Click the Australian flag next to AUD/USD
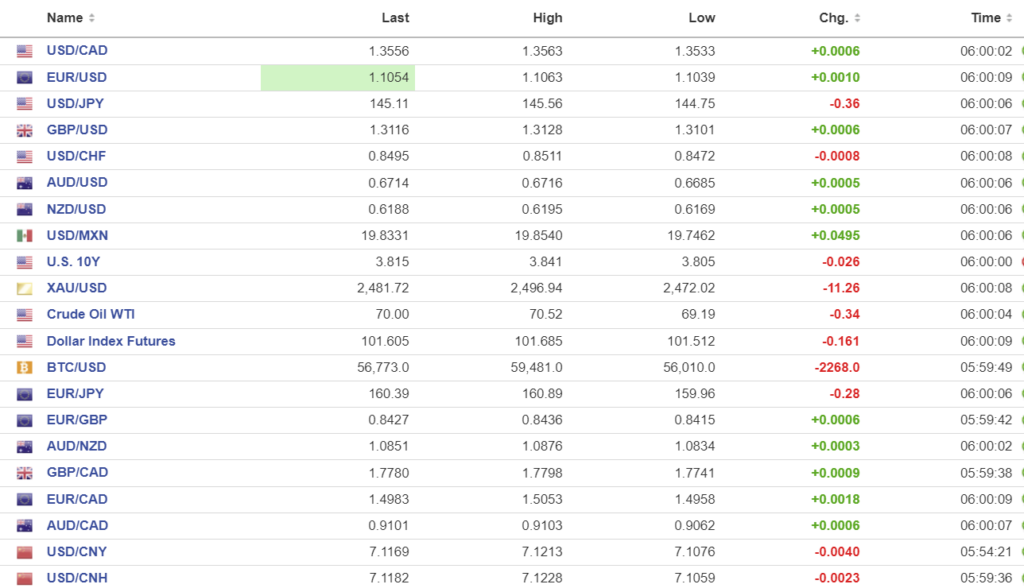Screen dimensions: 1024x588 [25, 183]
